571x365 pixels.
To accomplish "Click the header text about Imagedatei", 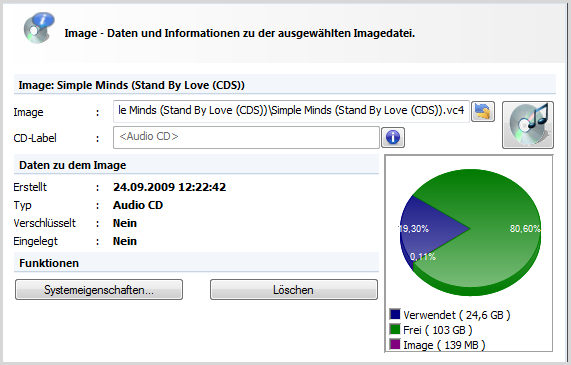I will pos(240,33).
